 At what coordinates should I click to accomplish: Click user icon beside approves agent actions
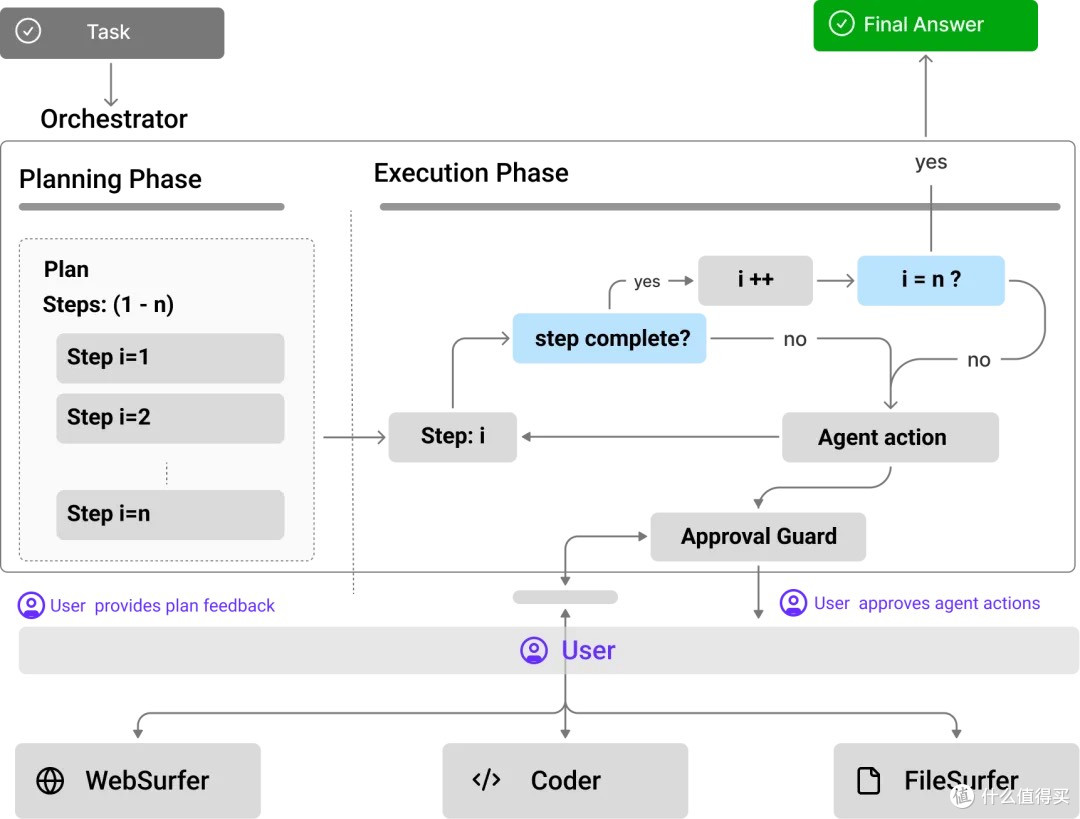(x=793, y=603)
